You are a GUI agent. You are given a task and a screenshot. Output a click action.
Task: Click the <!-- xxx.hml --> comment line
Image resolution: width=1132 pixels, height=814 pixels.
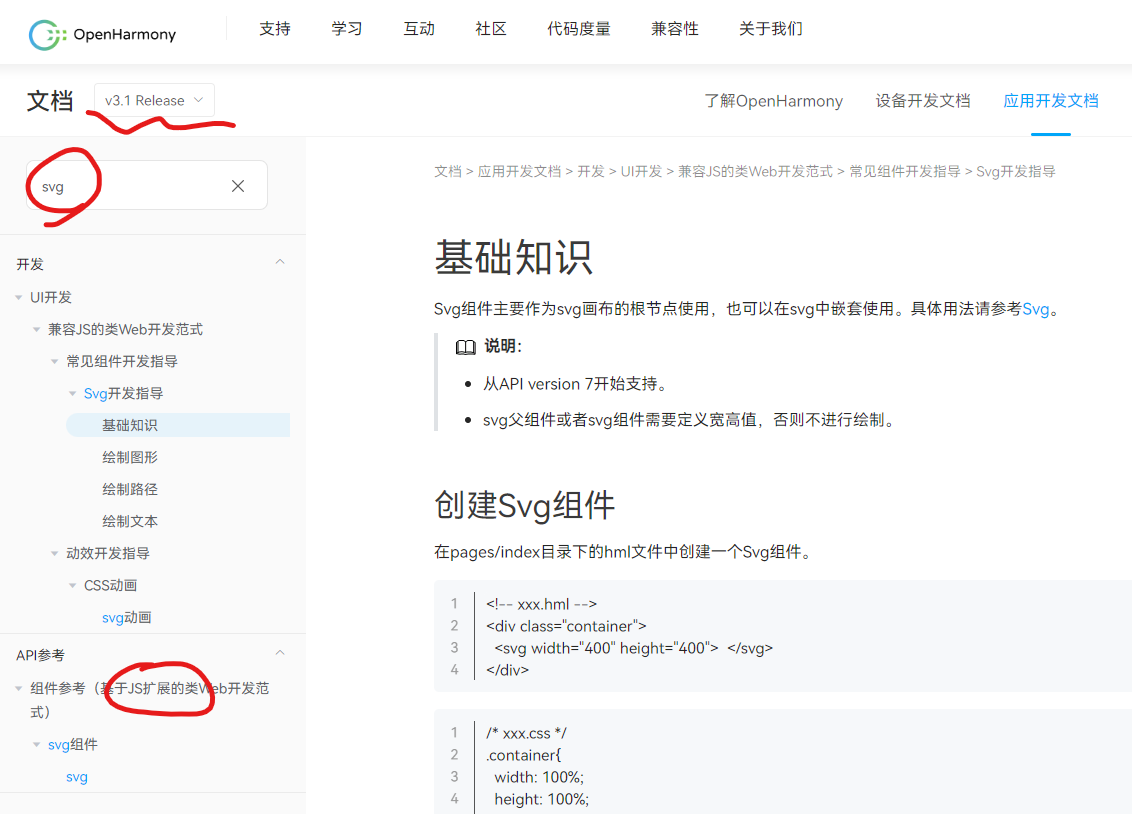pyautogui.click(x=541, y=604)
